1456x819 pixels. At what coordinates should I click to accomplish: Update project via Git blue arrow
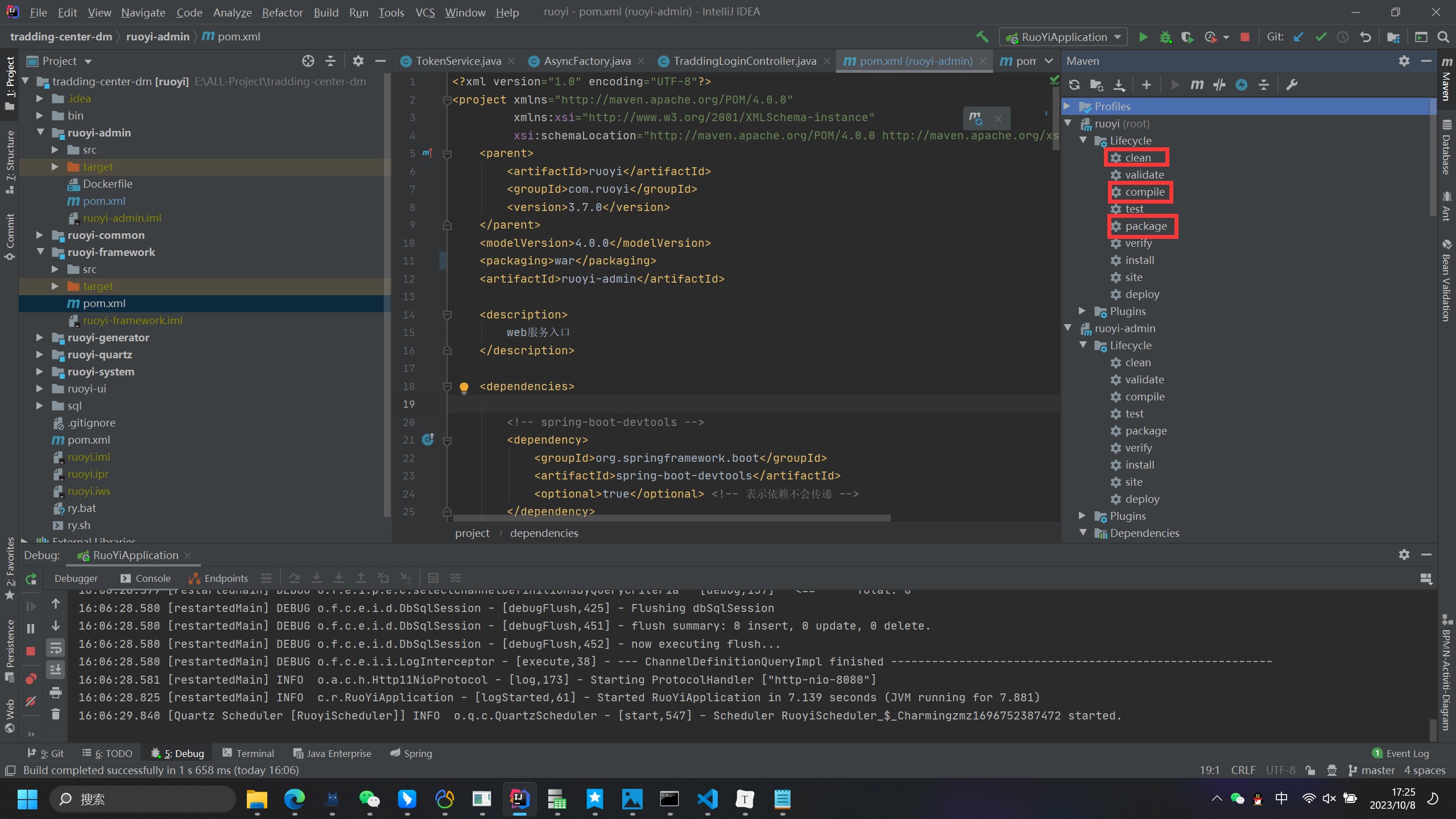click(x=1299, y=37)
